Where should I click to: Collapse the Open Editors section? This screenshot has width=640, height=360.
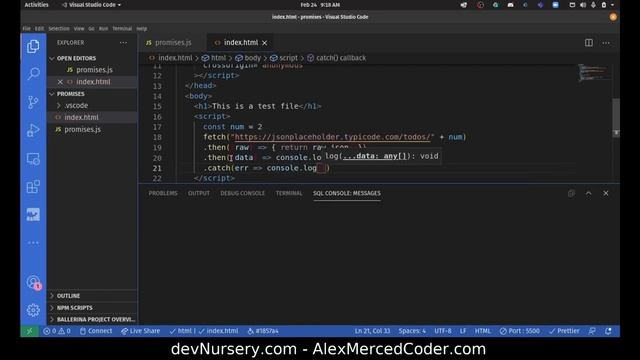[x=52, y=58]
